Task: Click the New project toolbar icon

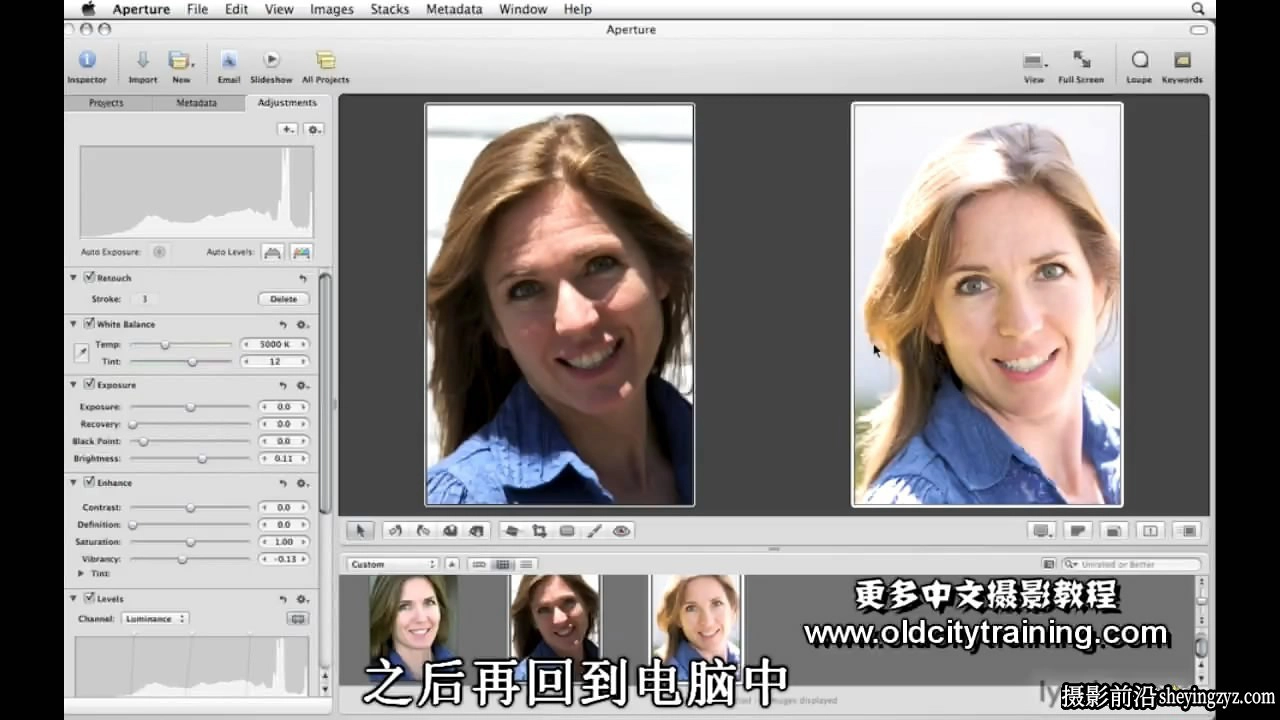Action: 181,65
